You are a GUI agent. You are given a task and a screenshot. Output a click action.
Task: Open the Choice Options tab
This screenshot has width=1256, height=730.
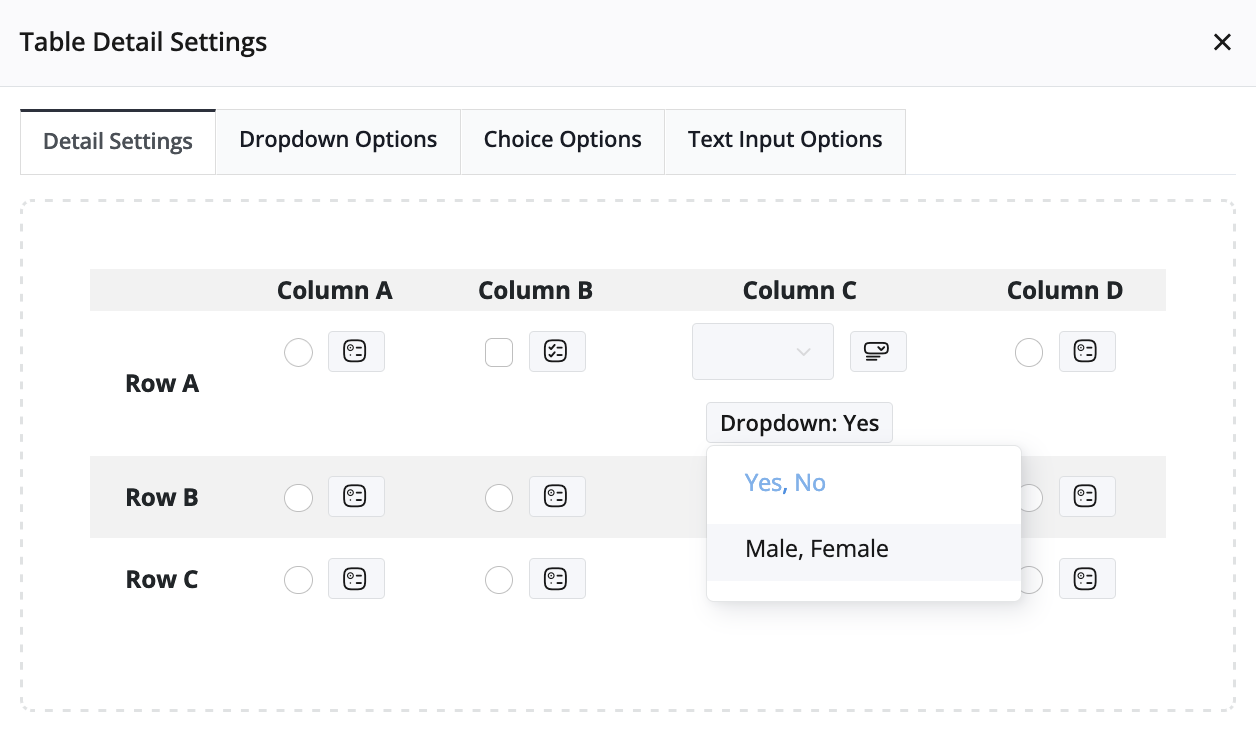(562, 140)
